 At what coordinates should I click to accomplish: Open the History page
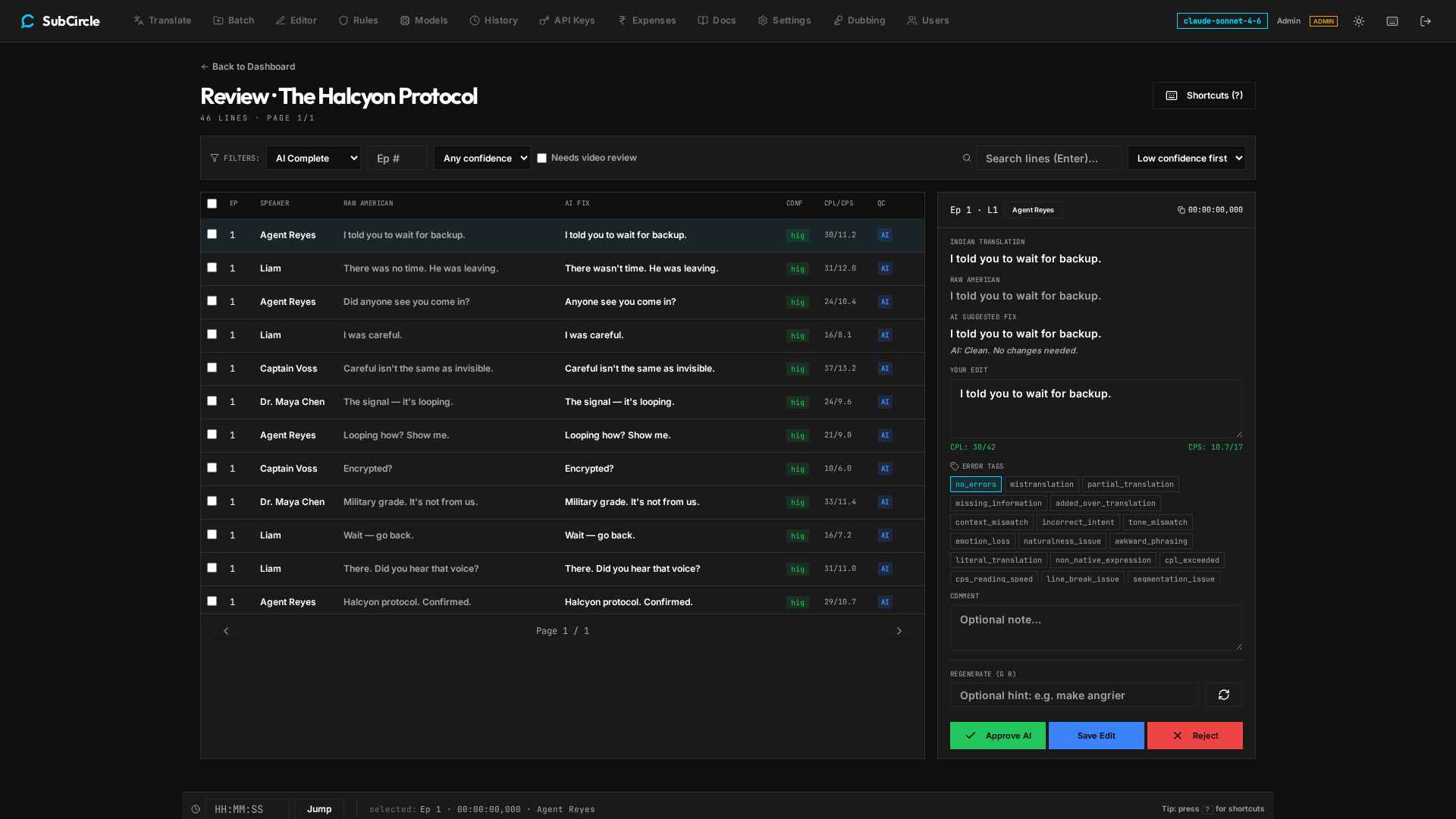(x=494, y=20)
